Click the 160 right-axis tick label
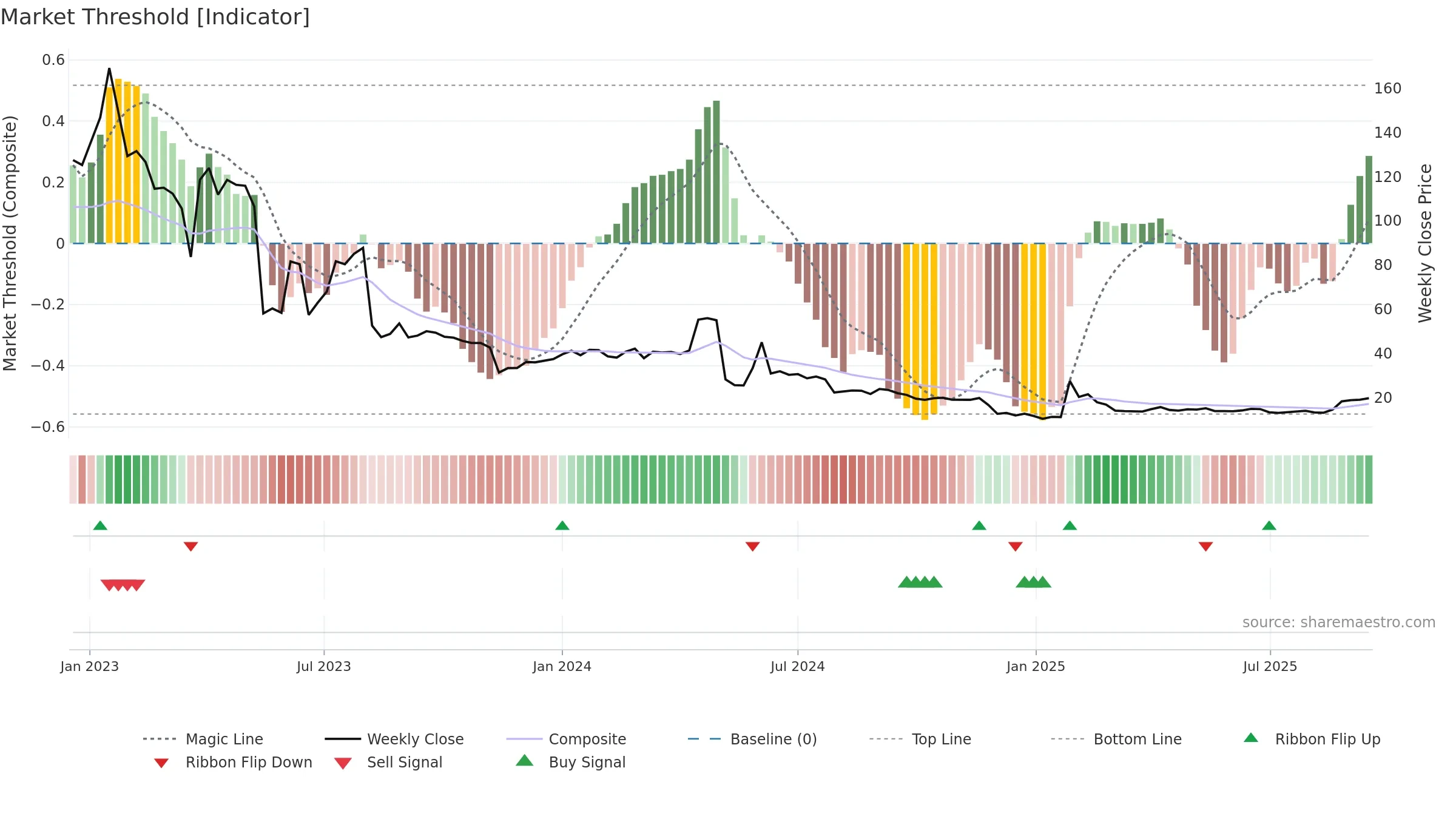1456x819 pixels. click(x=1388, y=89)
